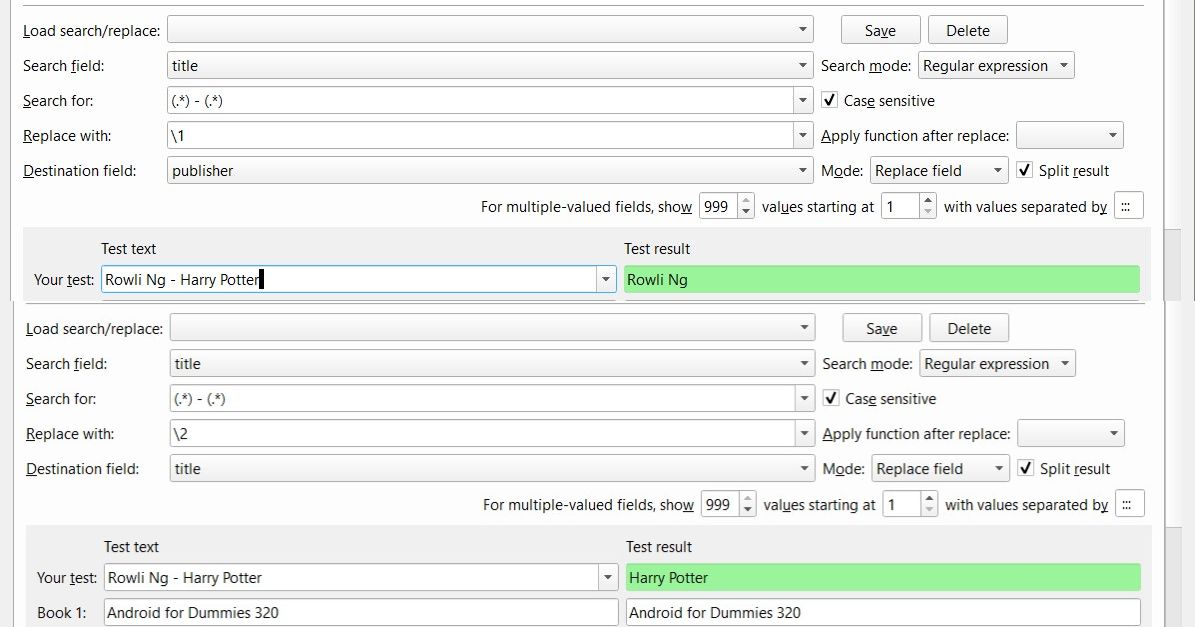
Task: Expand the upper Load search/replace dropdown
Action: click(x=802, y=31)
